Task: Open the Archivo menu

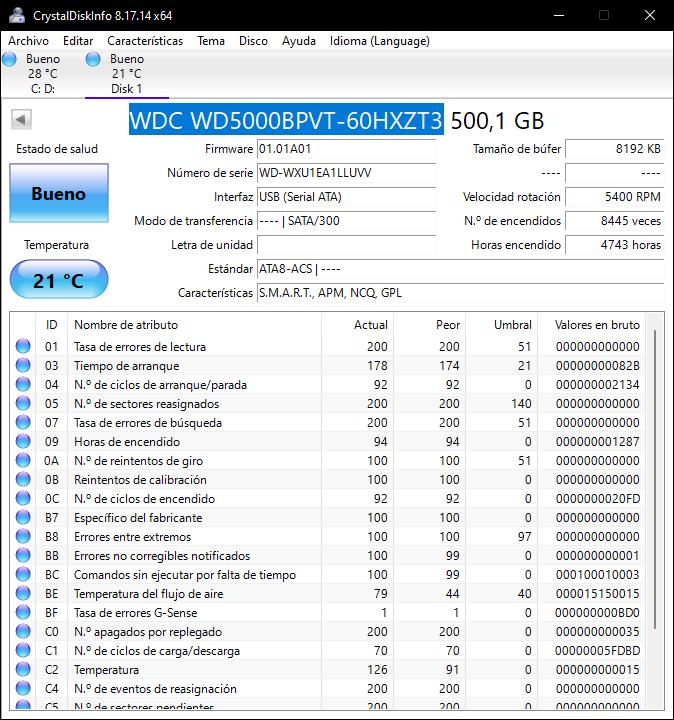Action: (x=28, y=41)
